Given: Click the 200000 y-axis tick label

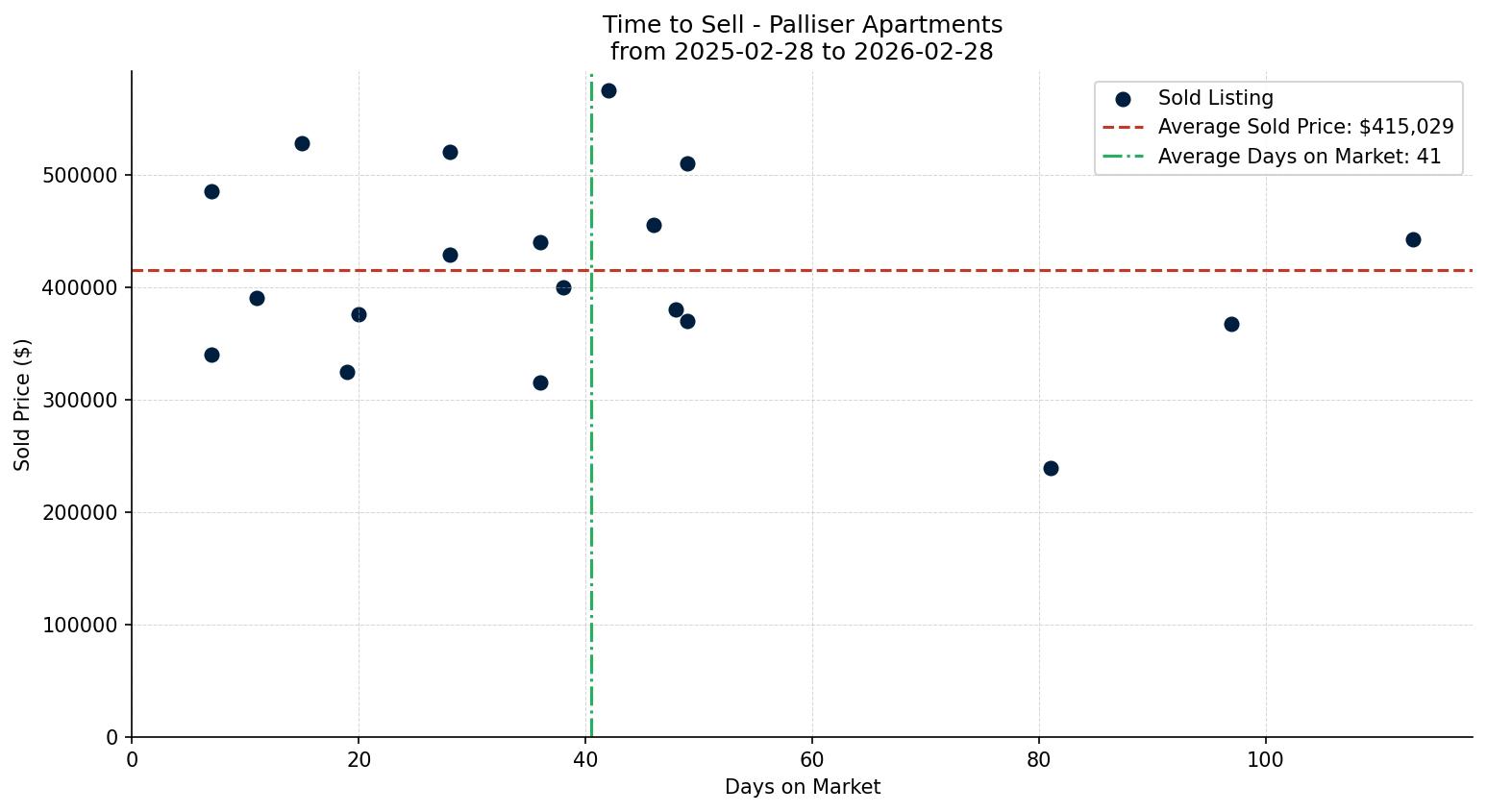Looking at the screenshot, I should (80, 513).
